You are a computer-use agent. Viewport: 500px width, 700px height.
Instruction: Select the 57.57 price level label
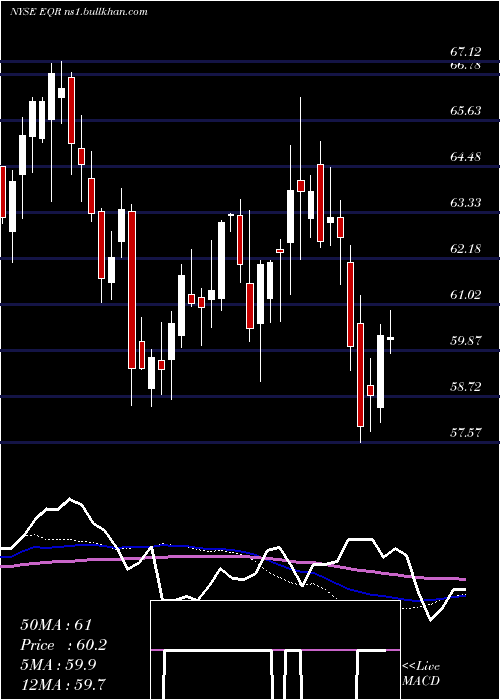(466, 433)
